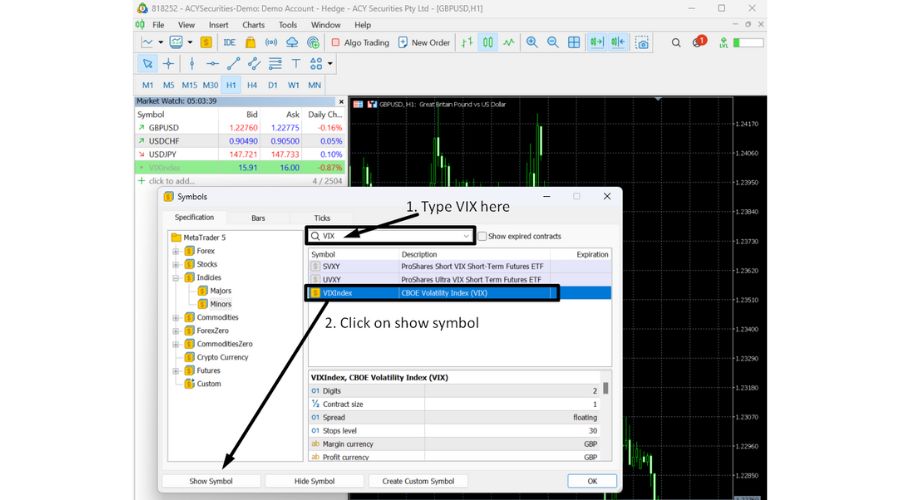Switch to H4 timeframe

coord(251,85)
